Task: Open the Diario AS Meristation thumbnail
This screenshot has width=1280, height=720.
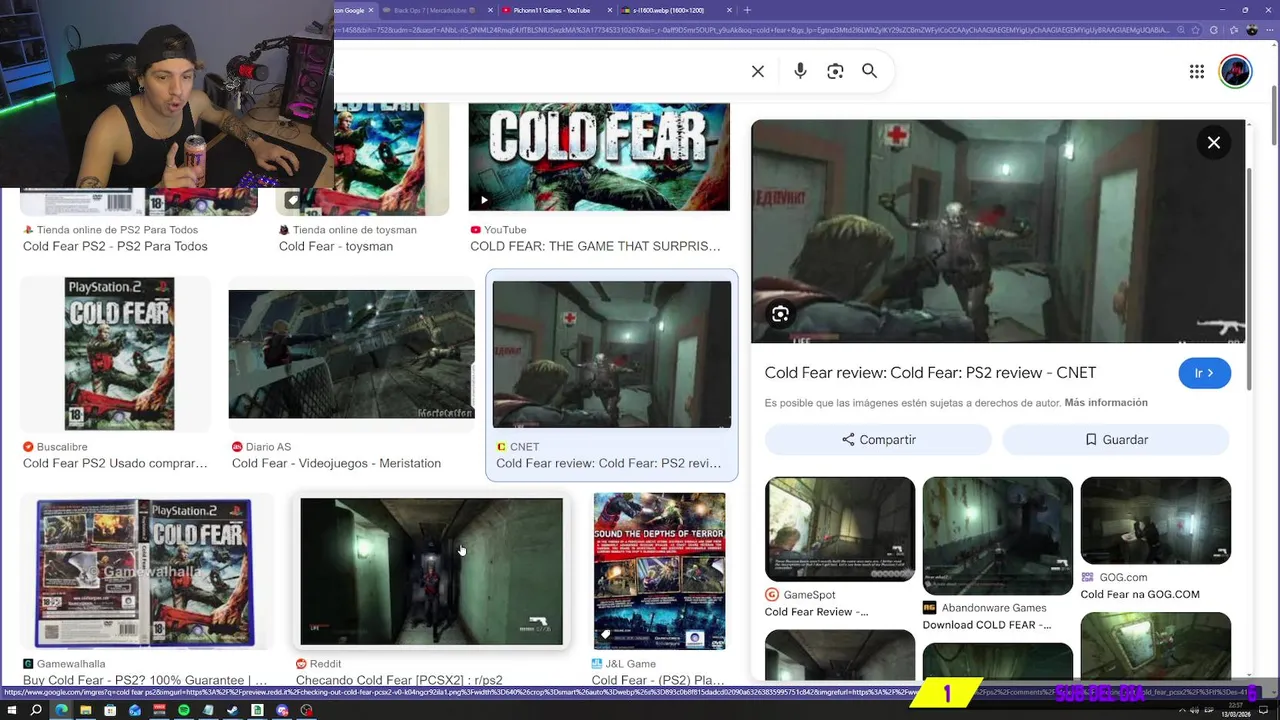Action: coord(351,354)
